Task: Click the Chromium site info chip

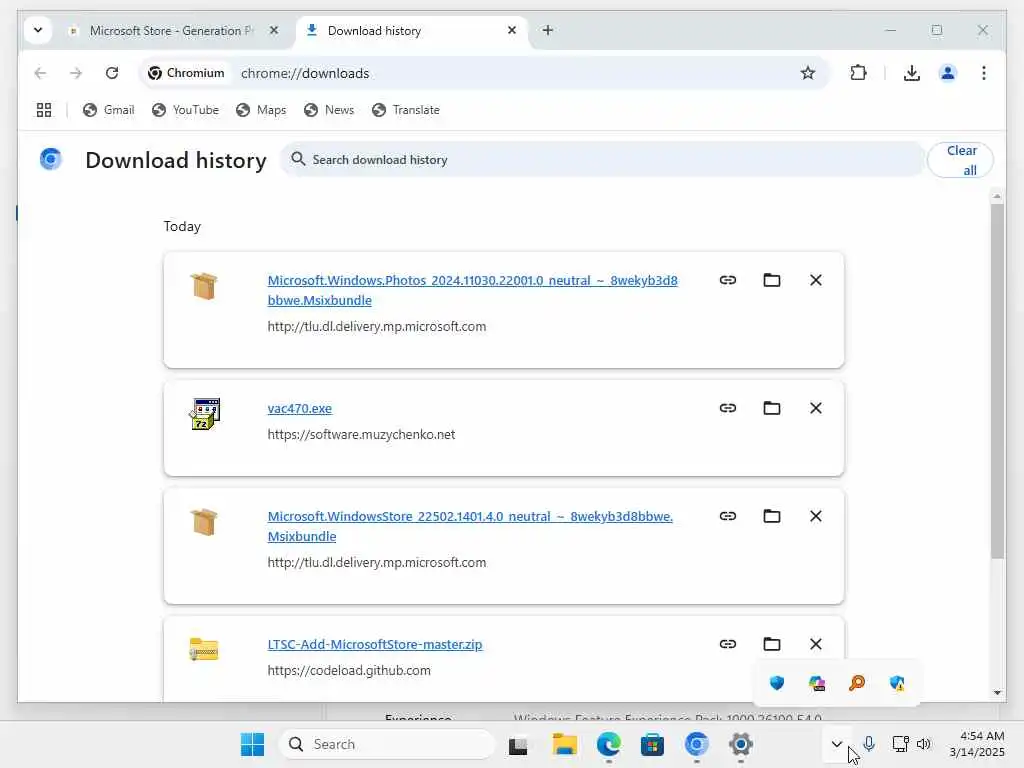Action: click(186, 73)
